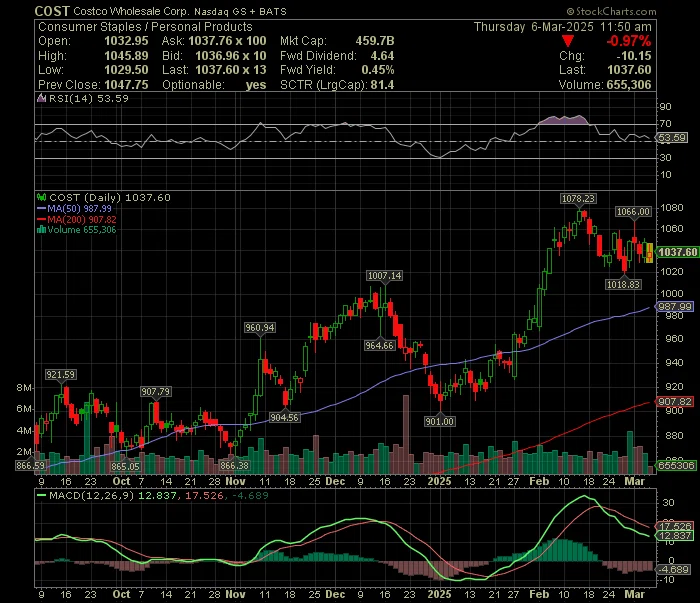Click the 866.38 price low label
This screenshot has width=700, height=603.
click(x=234, y=466)
